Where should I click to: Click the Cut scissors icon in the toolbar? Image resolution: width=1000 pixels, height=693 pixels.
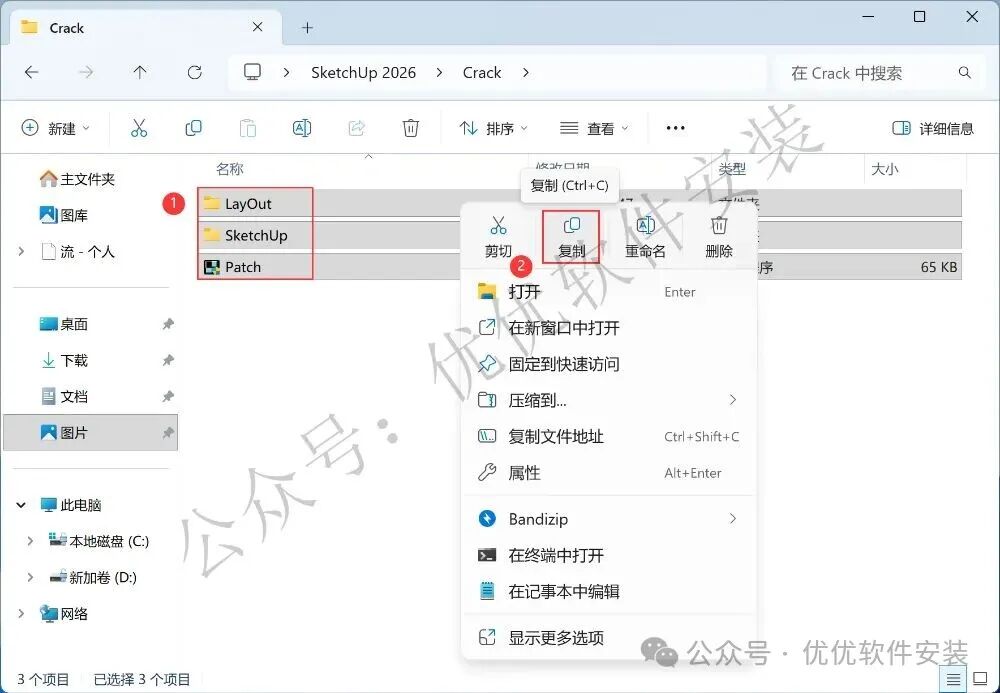[138, 128]
